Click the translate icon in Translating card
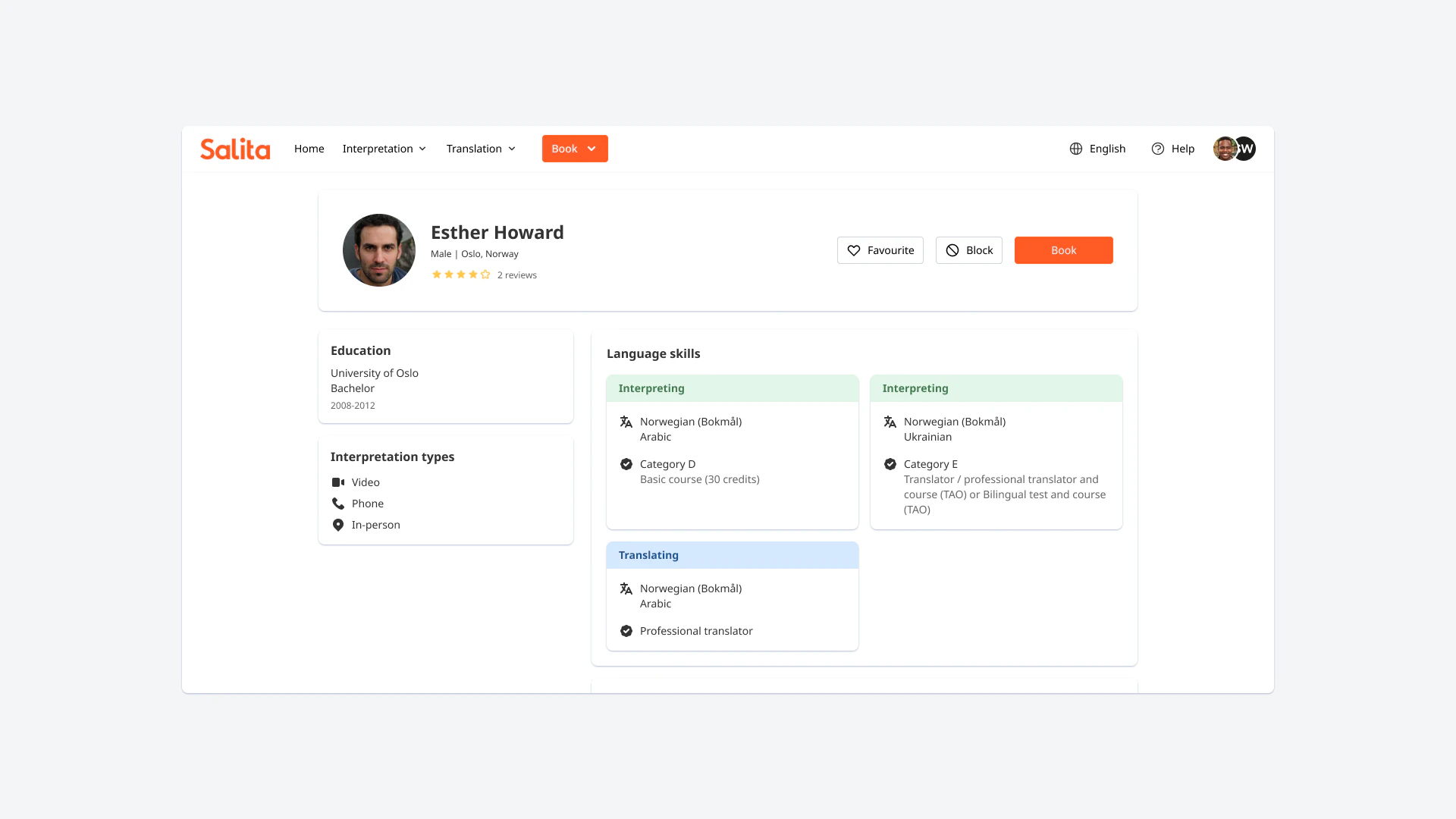Viewport: 1456px width, 819px height. pos(626,588)
